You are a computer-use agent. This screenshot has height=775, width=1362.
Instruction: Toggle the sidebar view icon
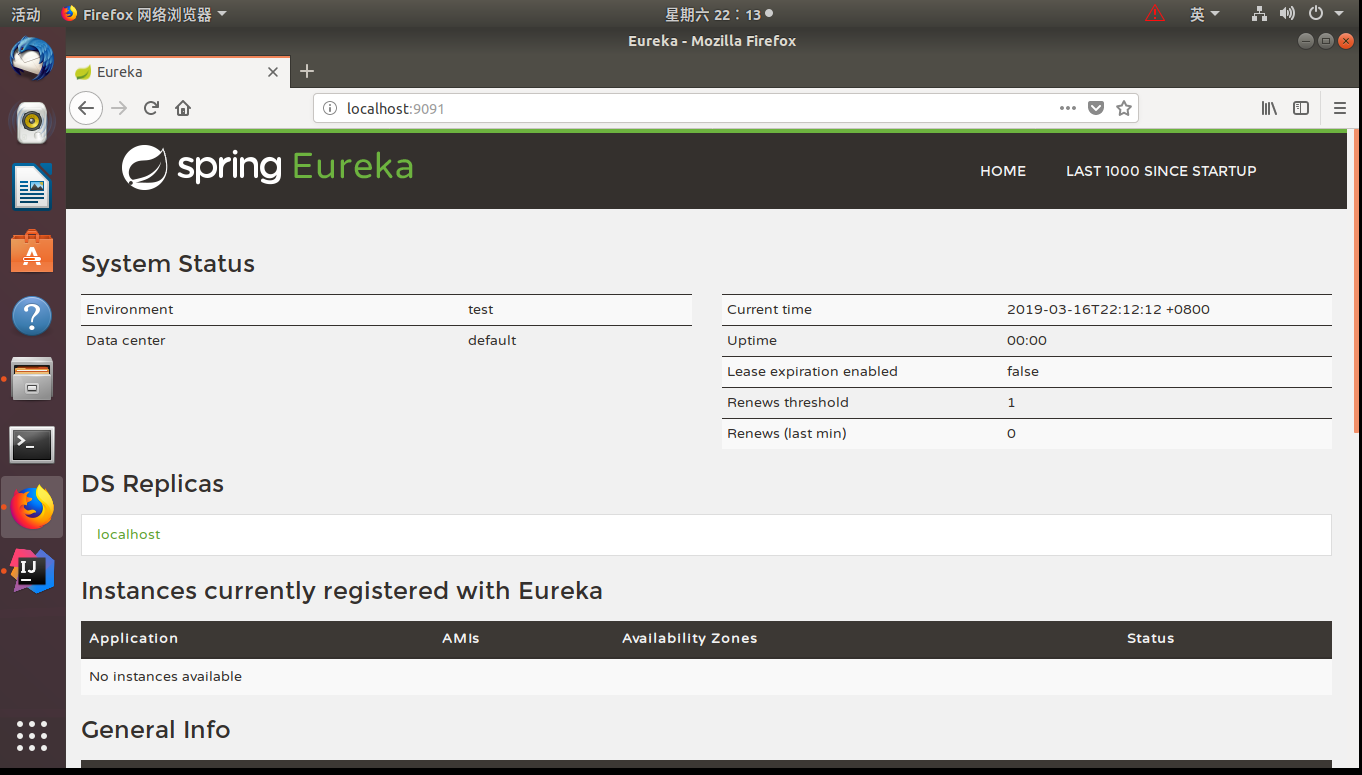coord(1301,108)
